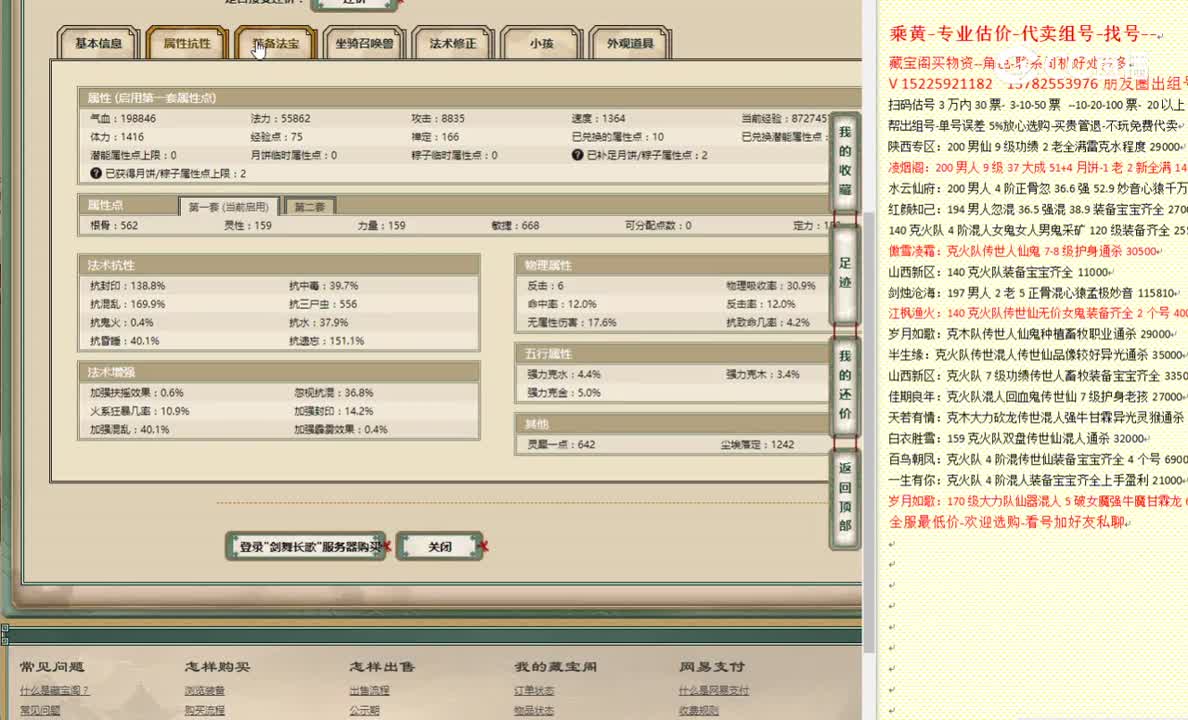The height and width of the screenshot is (720, 1188).
Task: Open the 基本信息 tab
Action: [98, 43]
